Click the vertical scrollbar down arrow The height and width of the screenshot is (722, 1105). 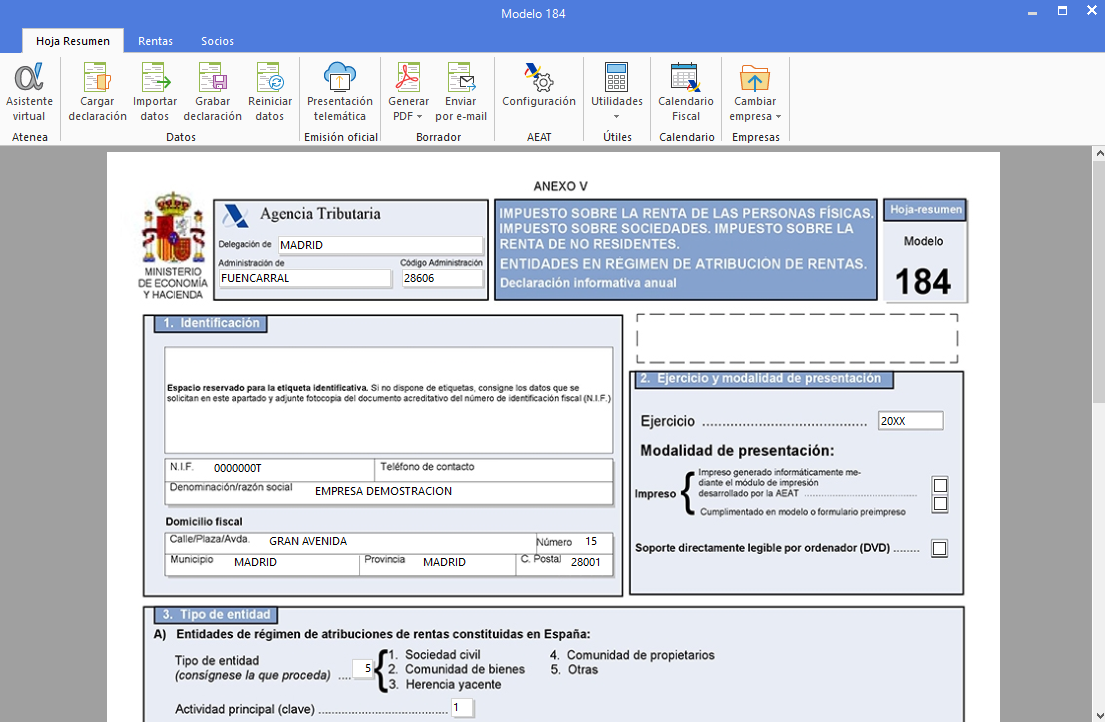pyautogui.click(x=1097, y=714)
